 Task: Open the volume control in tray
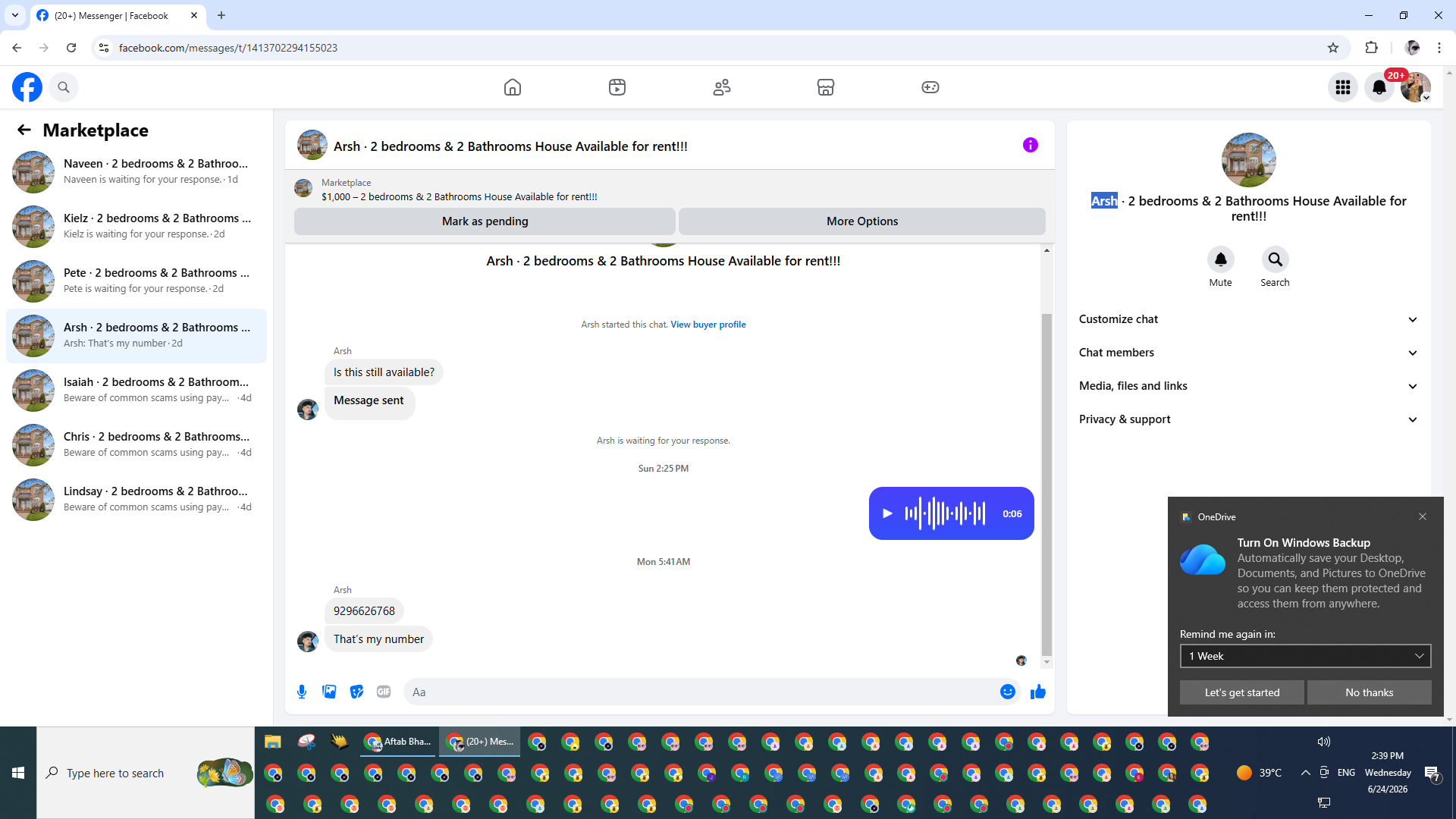point(1324,742)
